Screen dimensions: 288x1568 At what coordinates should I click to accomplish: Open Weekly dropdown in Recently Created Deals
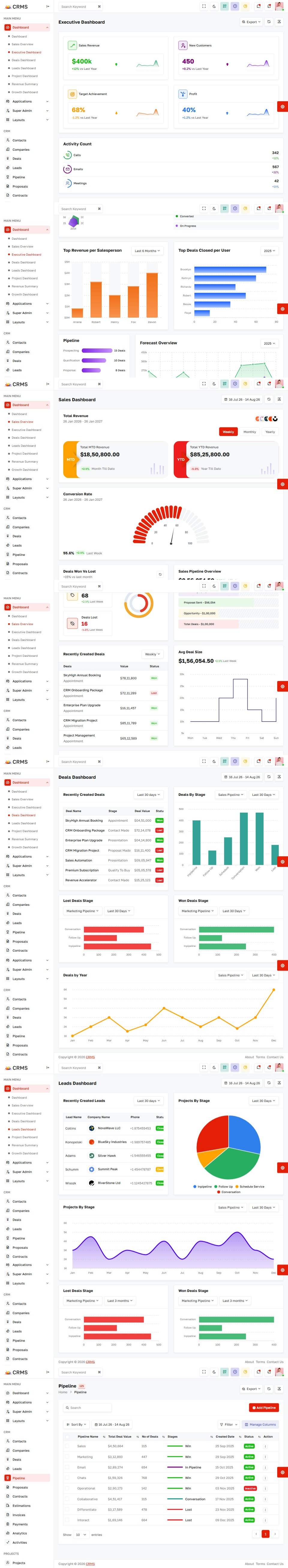(x=152, y=654)
